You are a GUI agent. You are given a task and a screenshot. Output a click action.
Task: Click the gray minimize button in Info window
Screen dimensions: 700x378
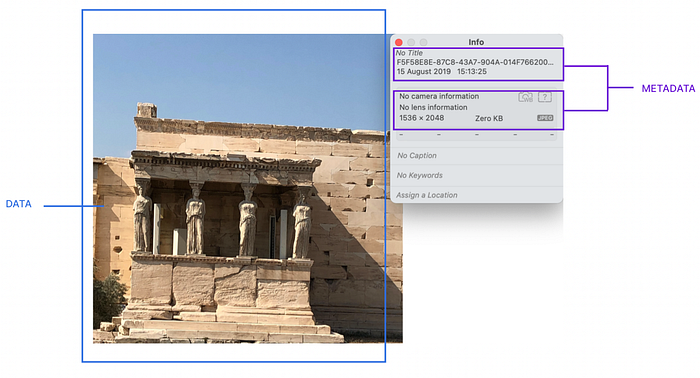411,42
